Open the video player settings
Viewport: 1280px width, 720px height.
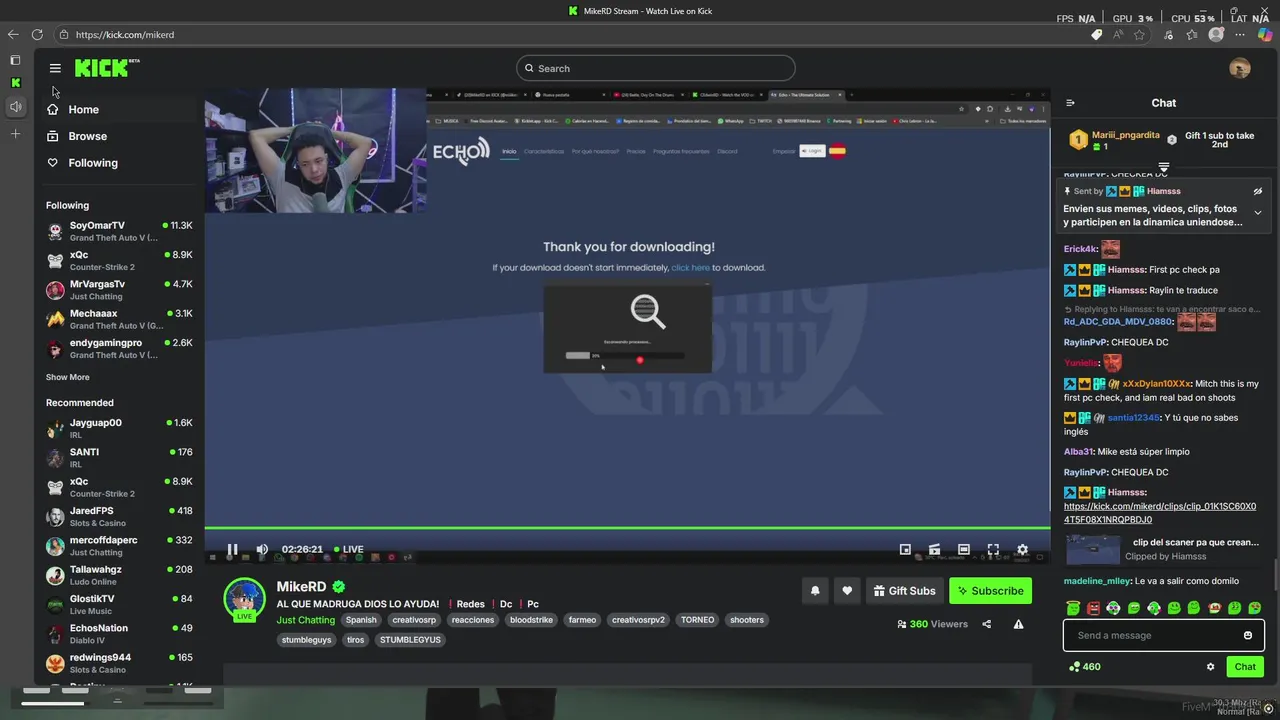(1022, 549)
